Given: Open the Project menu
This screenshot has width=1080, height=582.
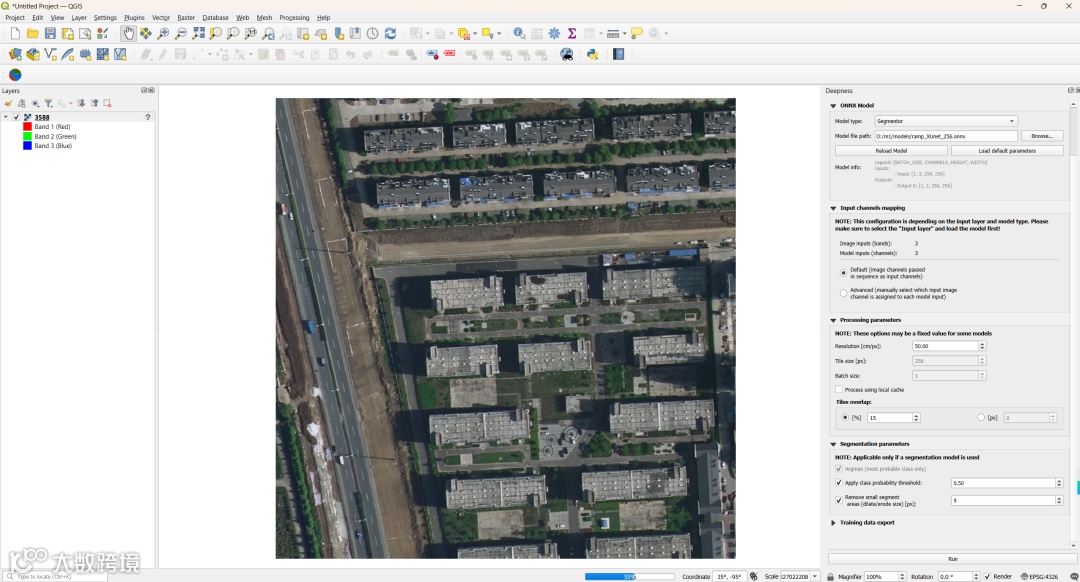Looking at the screenshot, I should coord(14,17).
